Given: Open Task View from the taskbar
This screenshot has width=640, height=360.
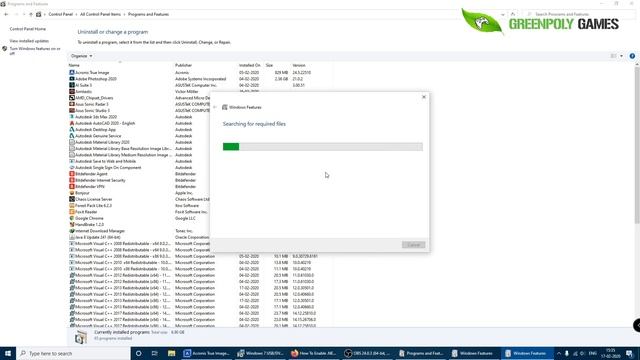Looking at the screenshot, I should click(x=155, y=353).
